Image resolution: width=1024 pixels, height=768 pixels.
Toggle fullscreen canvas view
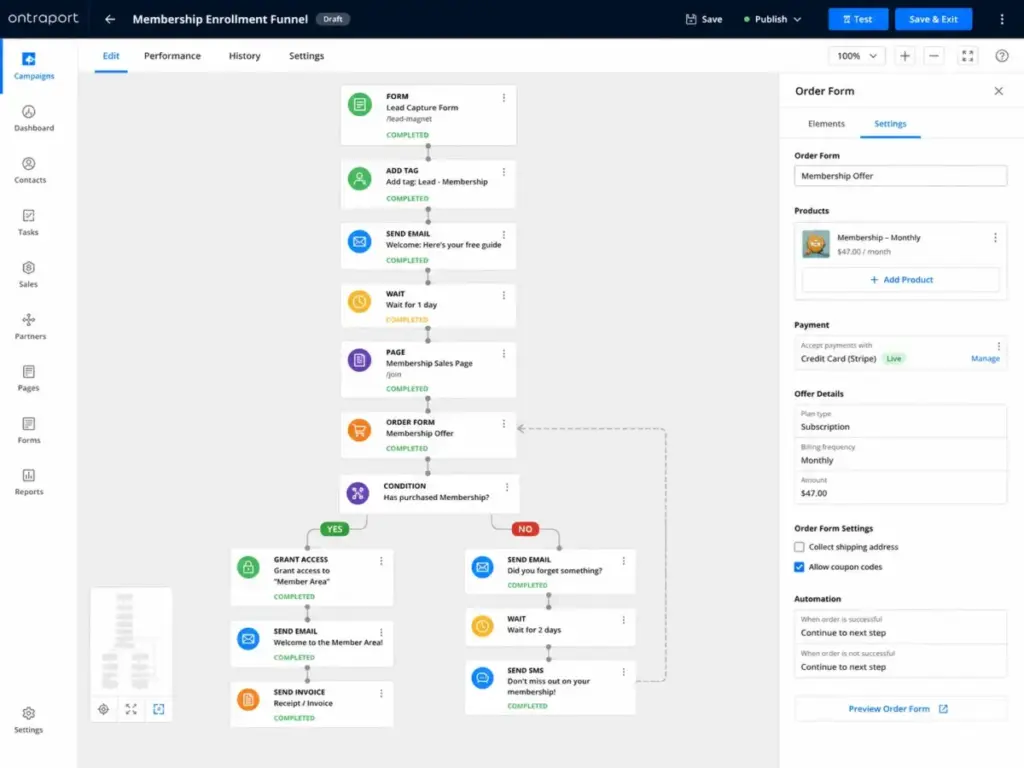[967, 56]
